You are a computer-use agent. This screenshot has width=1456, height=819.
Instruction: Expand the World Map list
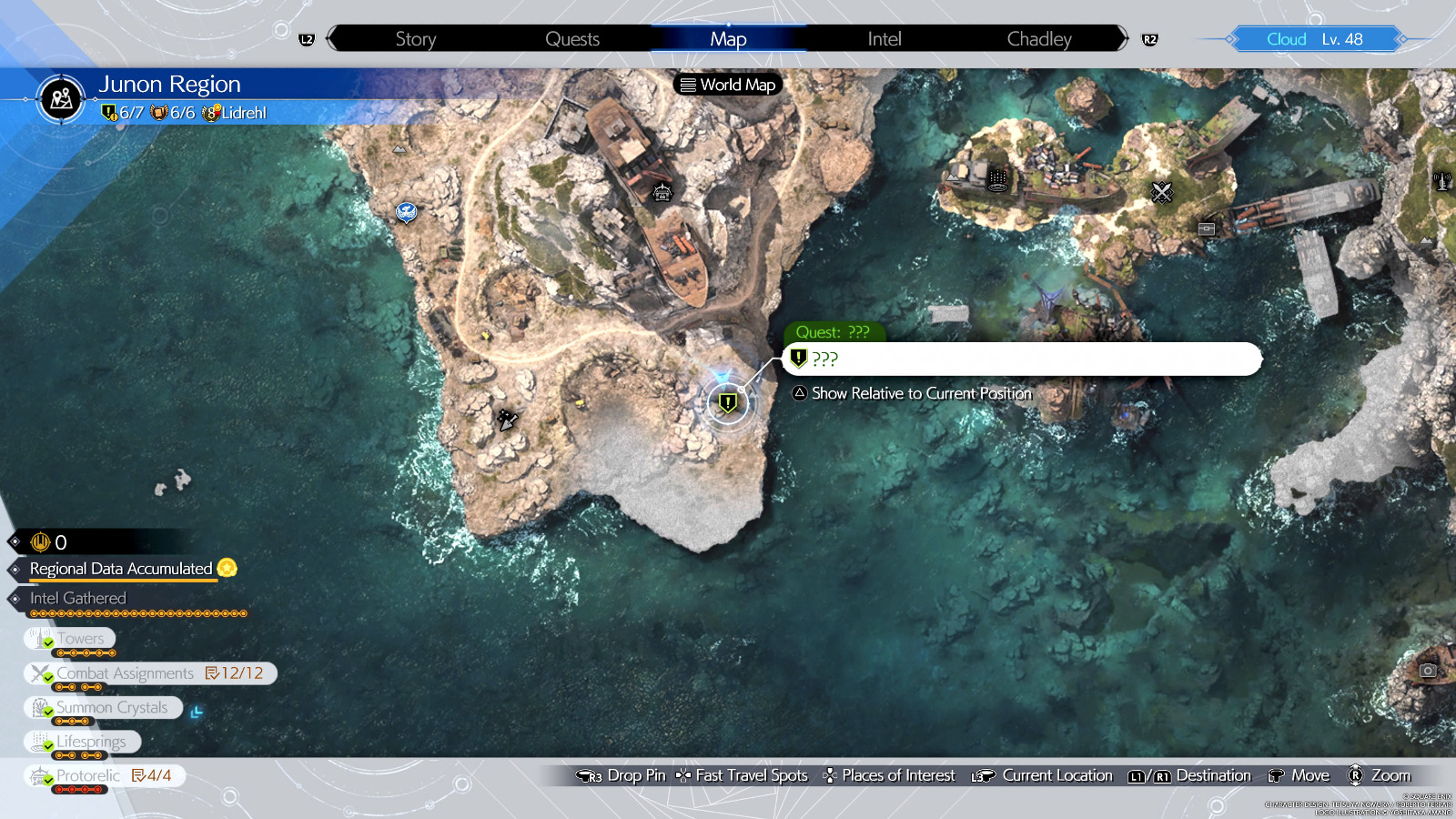728,85
